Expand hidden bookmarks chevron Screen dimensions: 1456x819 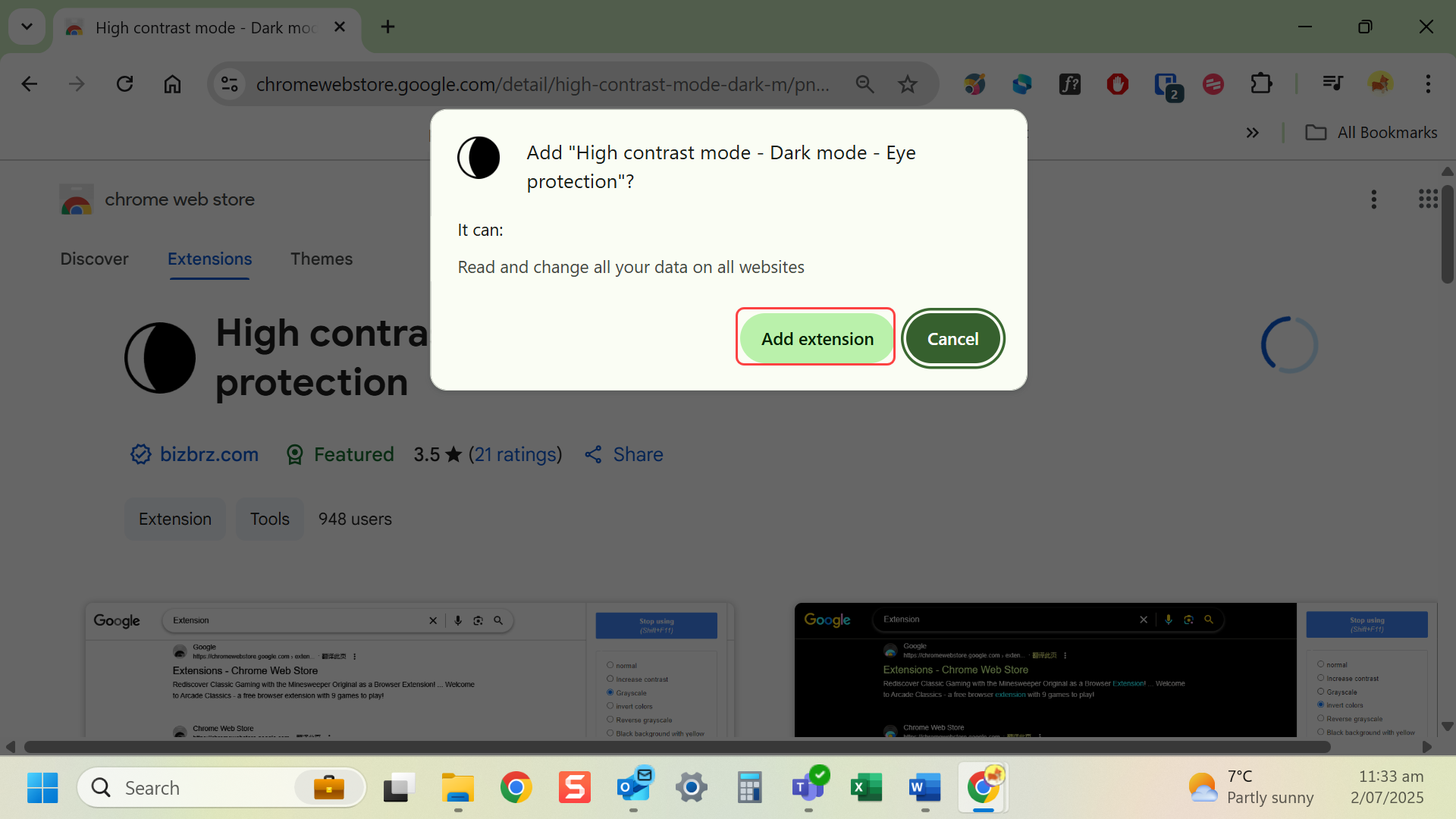pos(1253,133)
